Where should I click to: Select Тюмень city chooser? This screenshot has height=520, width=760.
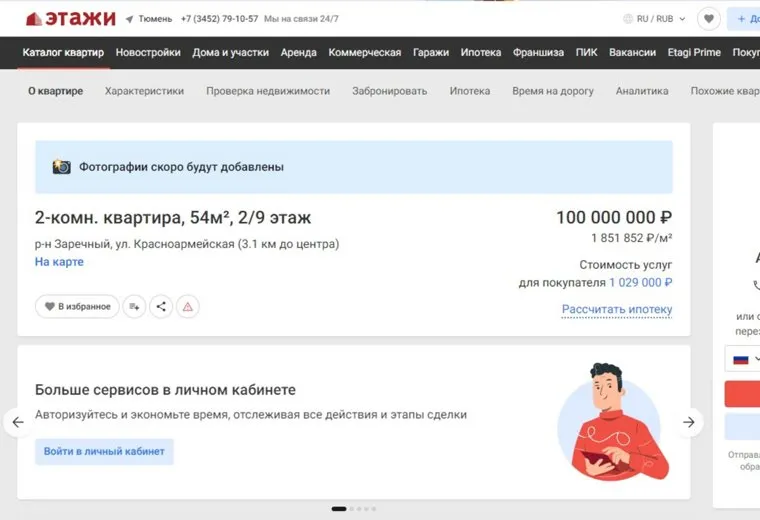(x=154, y=19)
